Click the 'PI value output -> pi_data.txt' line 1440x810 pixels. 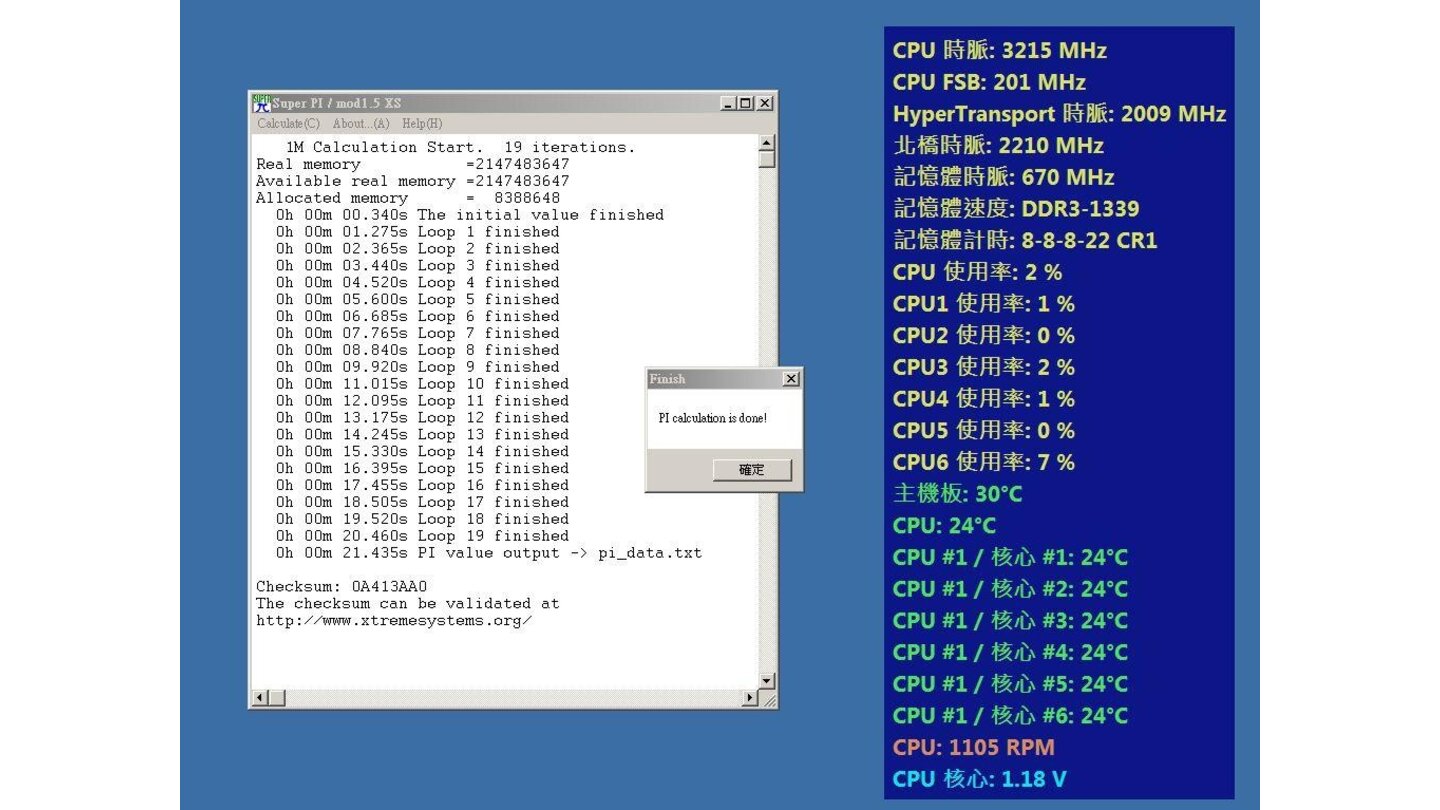[489, 553]
